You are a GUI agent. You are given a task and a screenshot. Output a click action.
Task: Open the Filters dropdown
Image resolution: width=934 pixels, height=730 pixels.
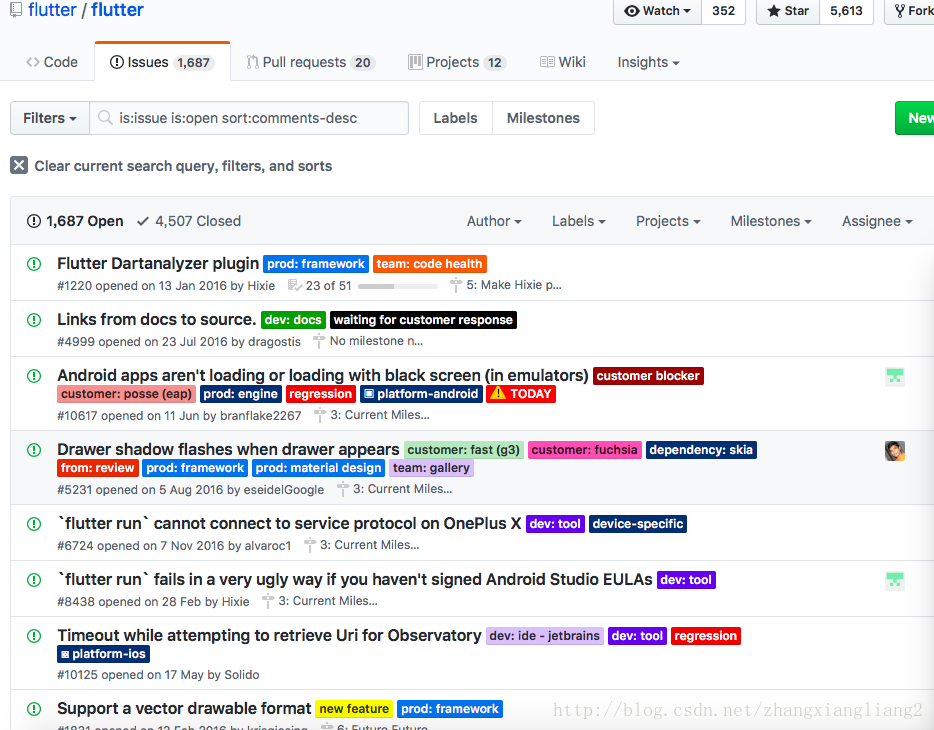[50, 118]
